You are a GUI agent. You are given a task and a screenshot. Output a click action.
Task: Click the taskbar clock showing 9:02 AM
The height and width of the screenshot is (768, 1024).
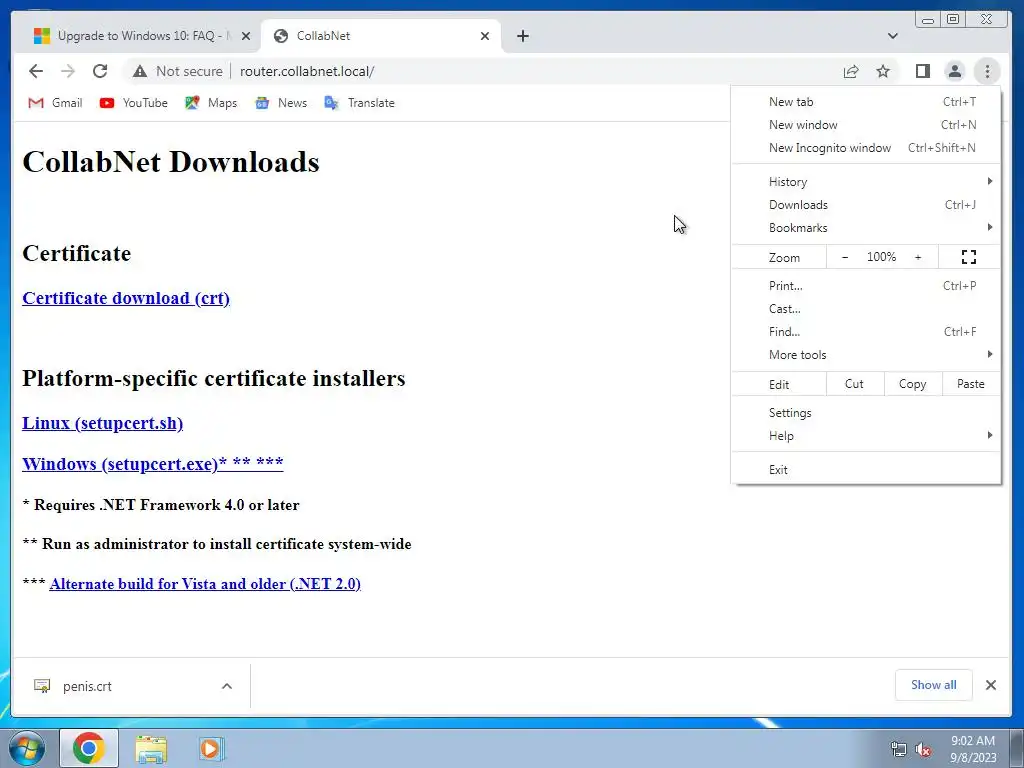973,749
